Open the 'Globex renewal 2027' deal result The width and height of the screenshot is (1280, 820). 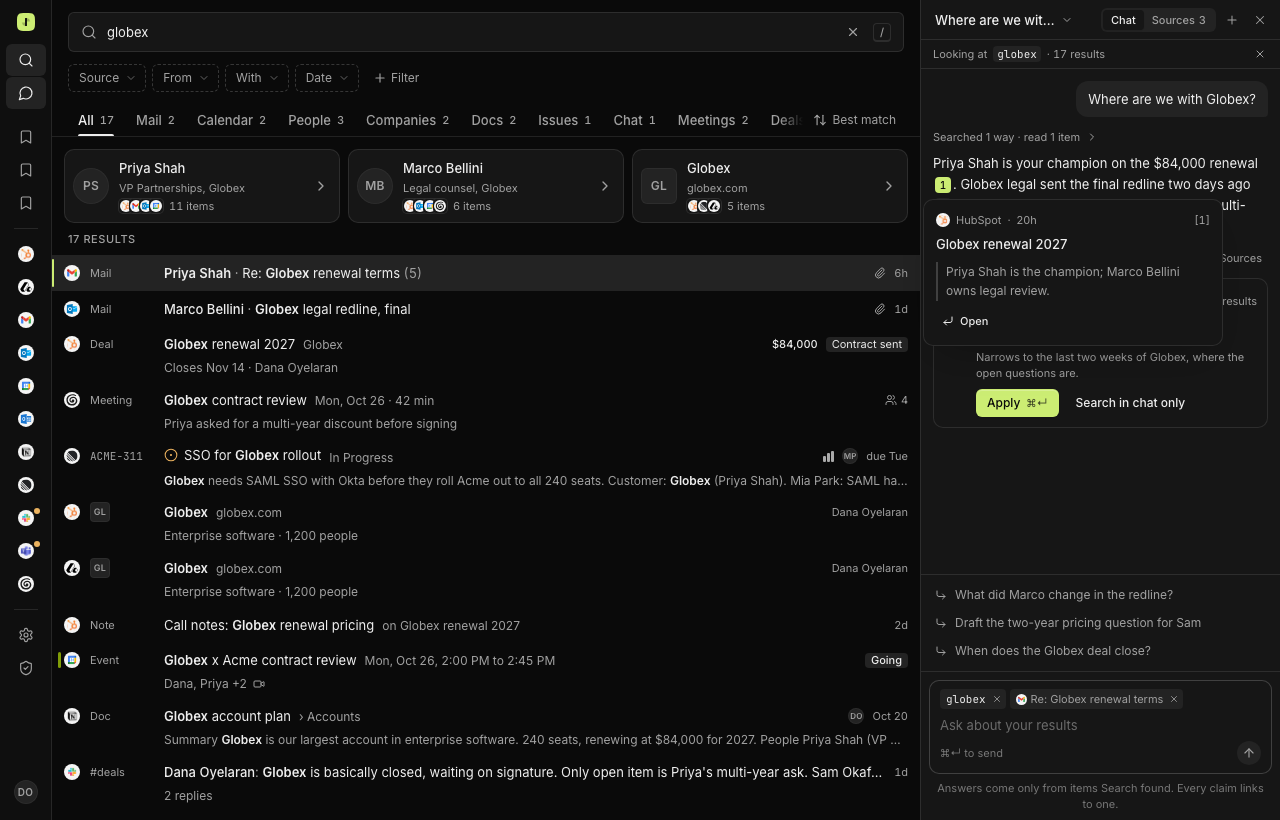coord(486,355)
